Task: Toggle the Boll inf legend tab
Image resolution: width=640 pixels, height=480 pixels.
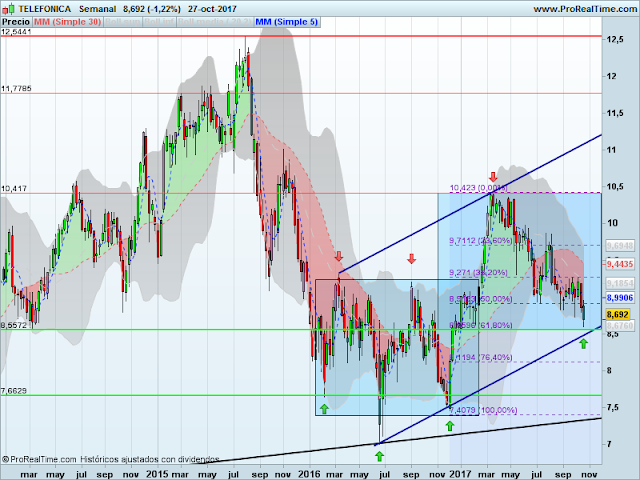Action: 159,22
